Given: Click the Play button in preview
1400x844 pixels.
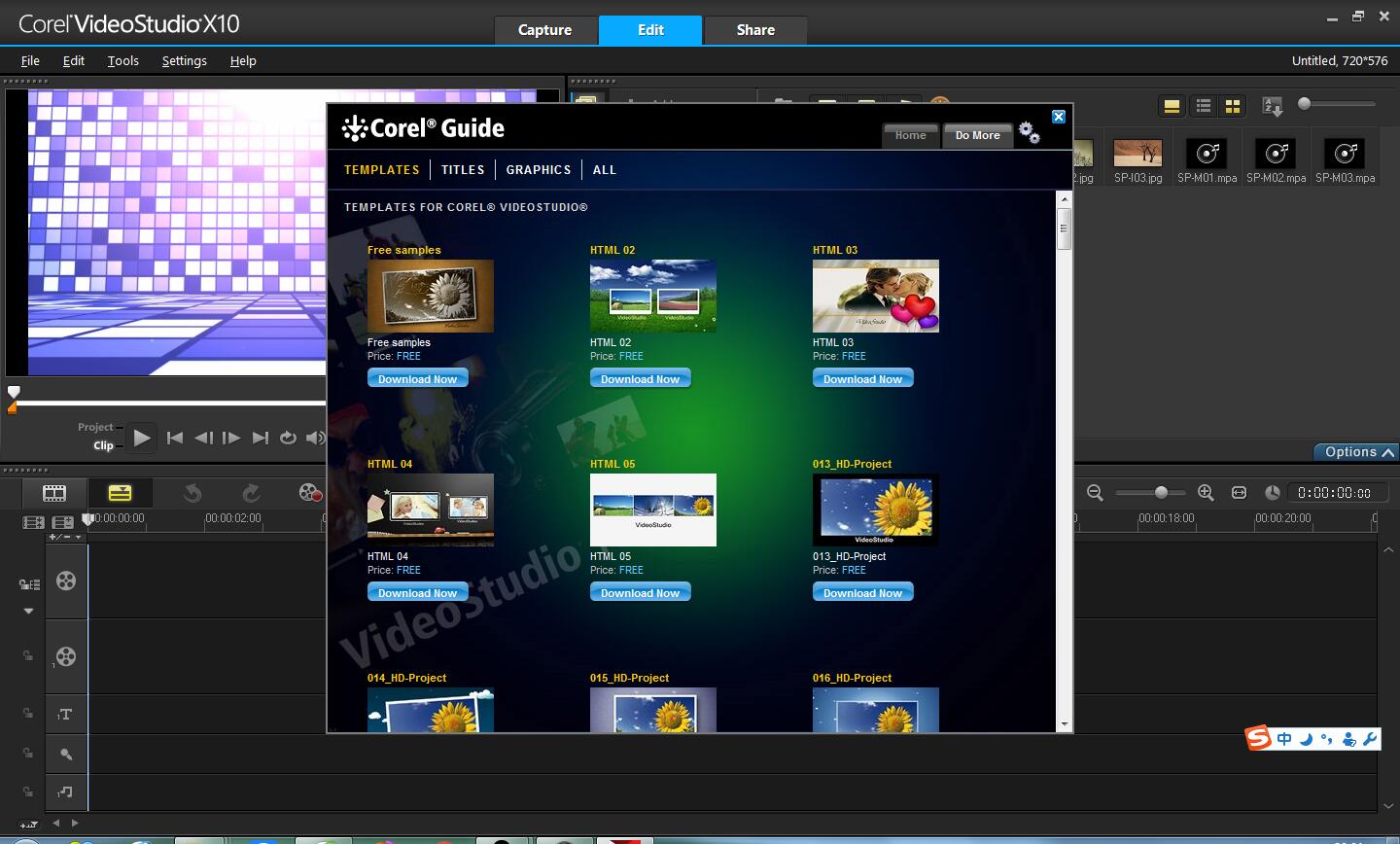Looking at the screenshot, I should coord(142,438).
